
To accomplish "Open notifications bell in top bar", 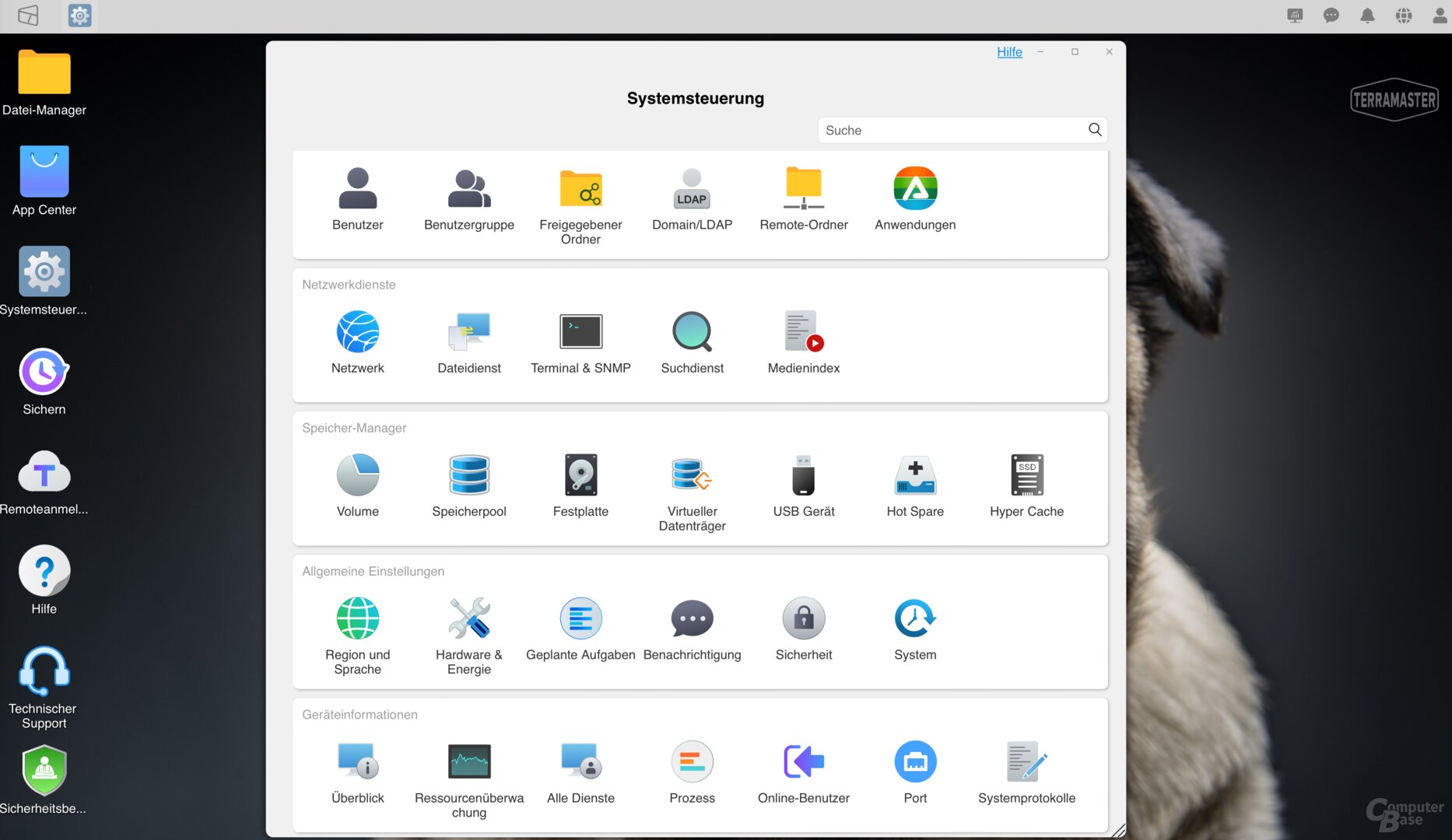I will click(1367, 16).
